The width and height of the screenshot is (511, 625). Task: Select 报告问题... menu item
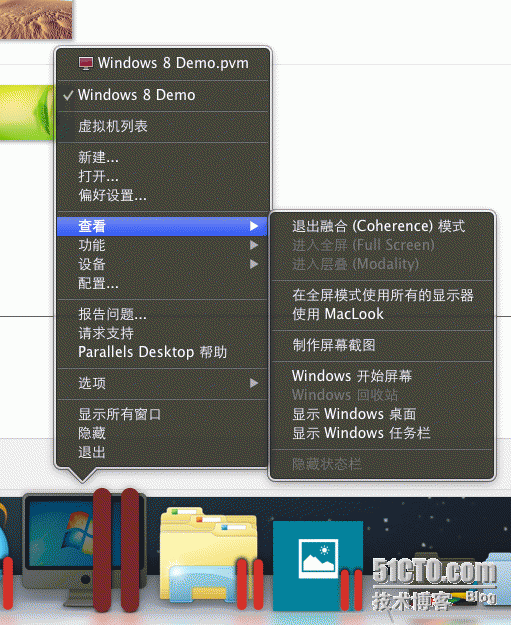[163, 314]
